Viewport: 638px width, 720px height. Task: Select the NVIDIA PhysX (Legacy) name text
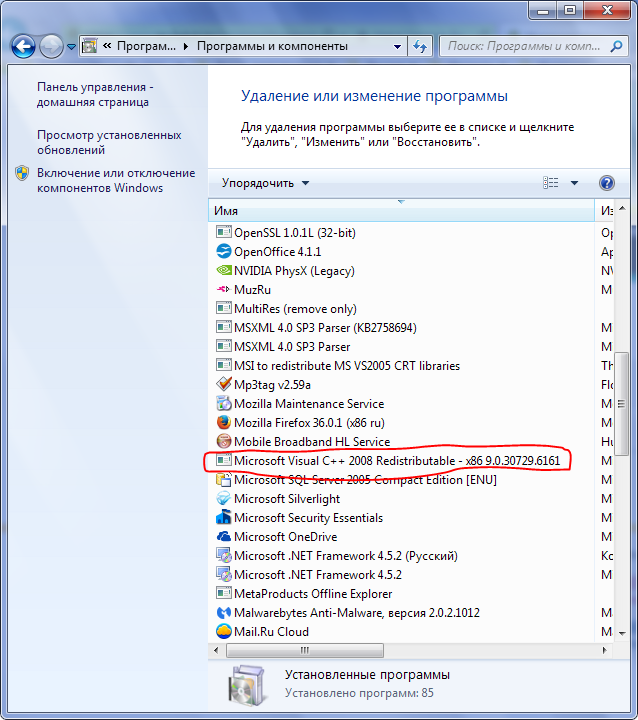pyautogui.click(x=294, y=271)
